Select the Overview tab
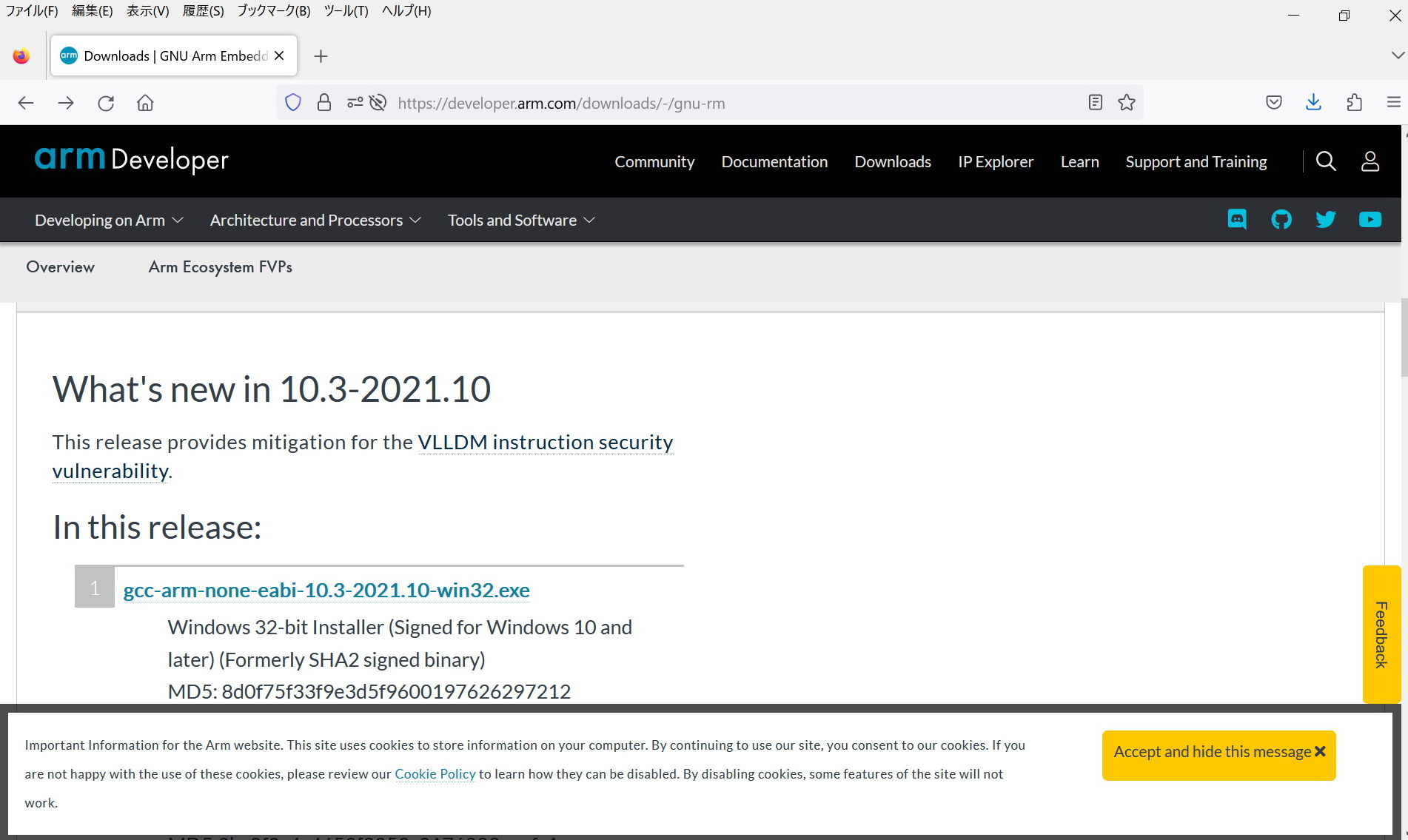 61,267
